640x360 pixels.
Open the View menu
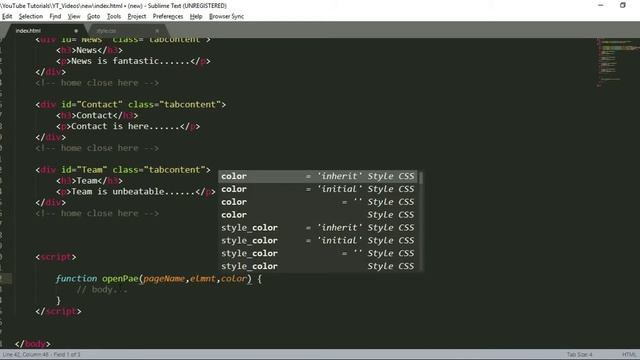[74, 16]
